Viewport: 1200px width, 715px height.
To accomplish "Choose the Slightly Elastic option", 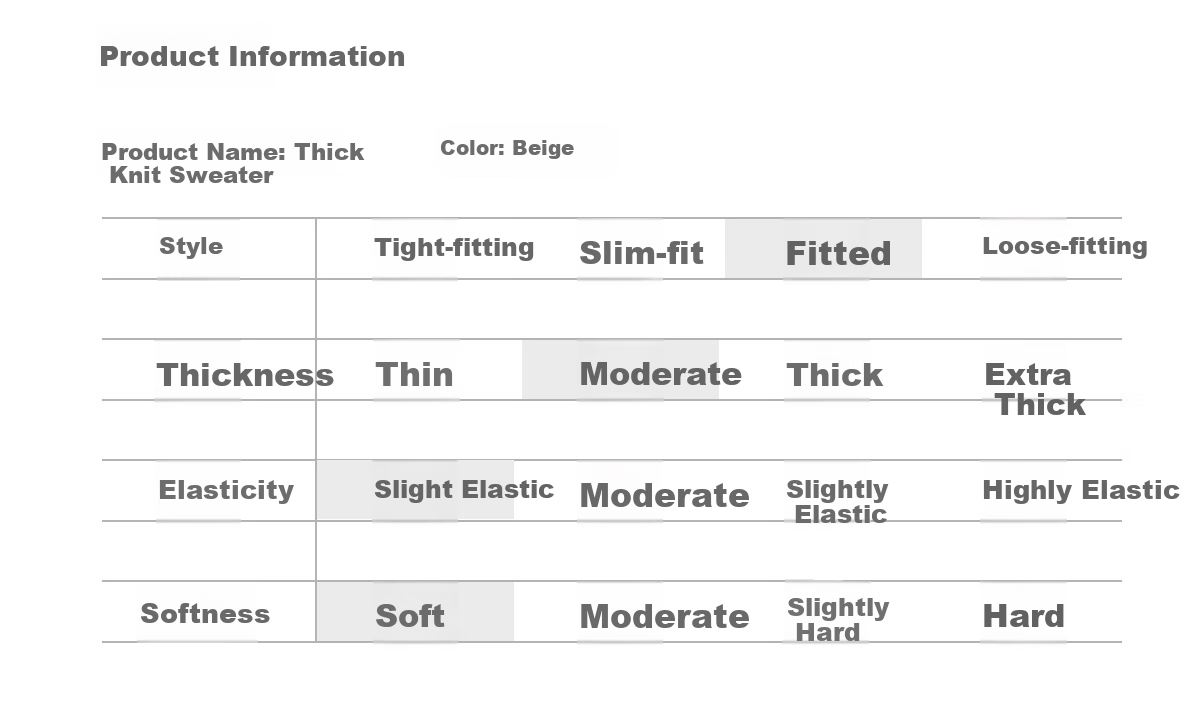I will pos(837,502).
